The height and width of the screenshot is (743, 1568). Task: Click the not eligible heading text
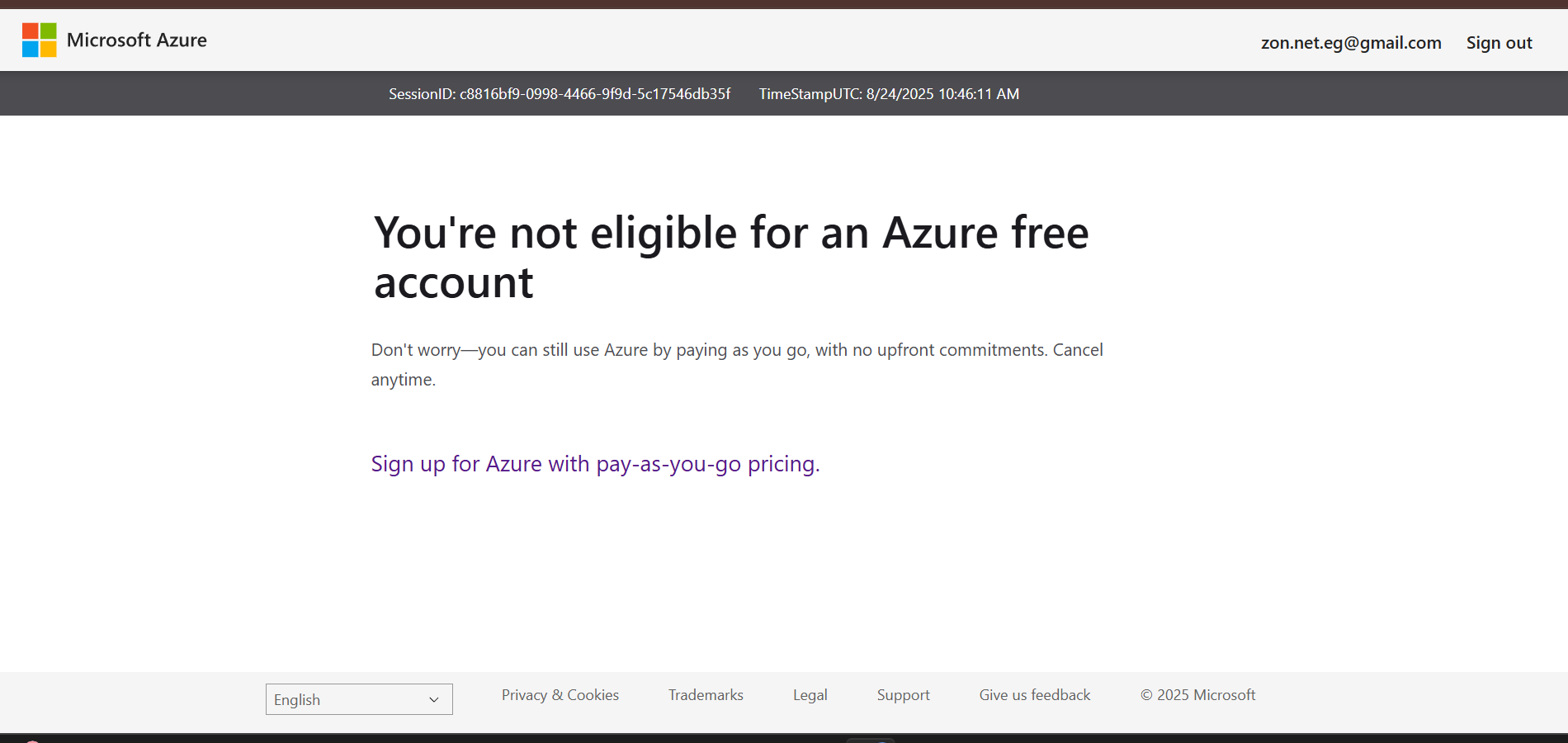(x=731, y=258)
